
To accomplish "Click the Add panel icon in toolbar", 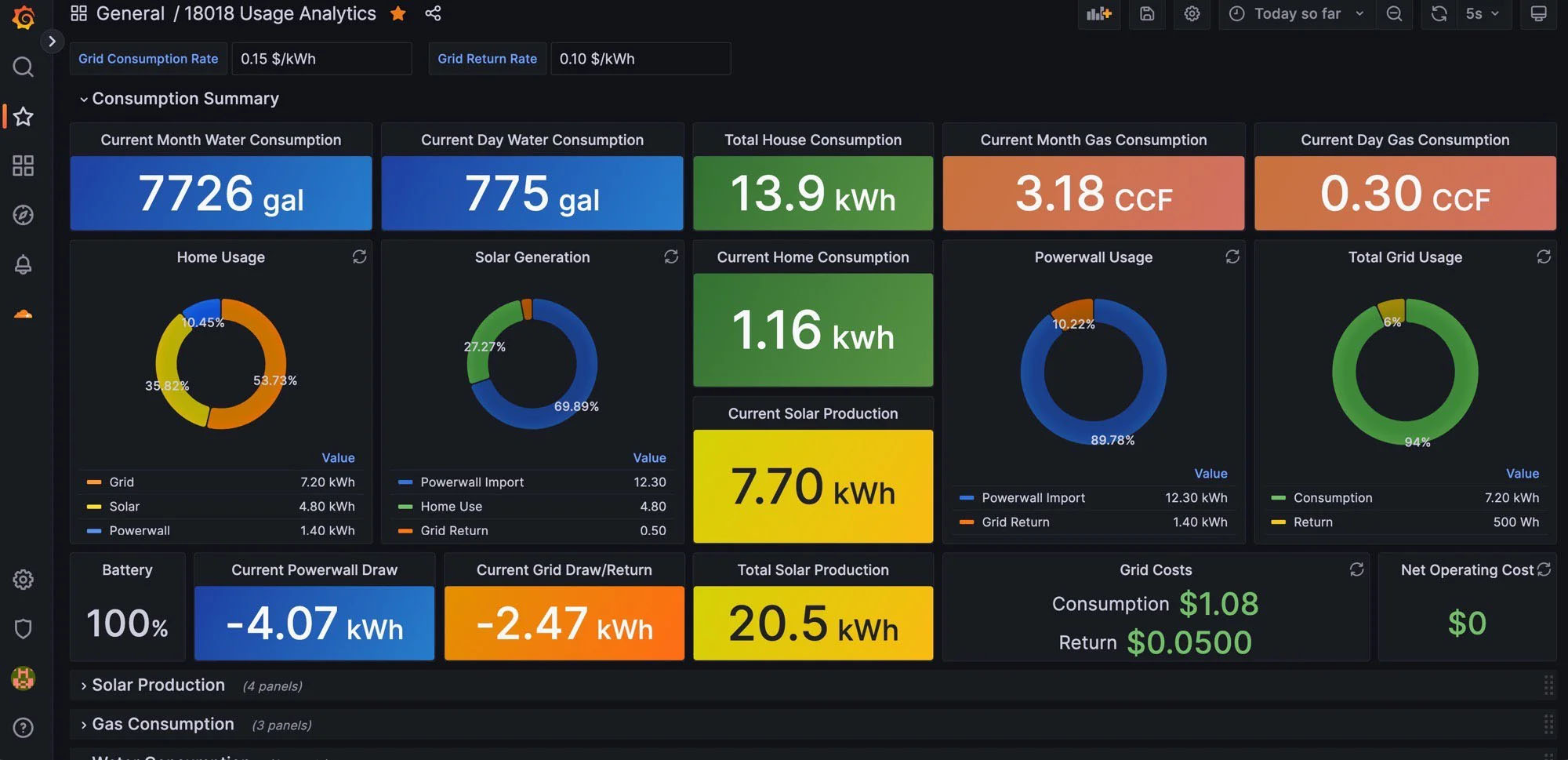I will coord(1098,14).
